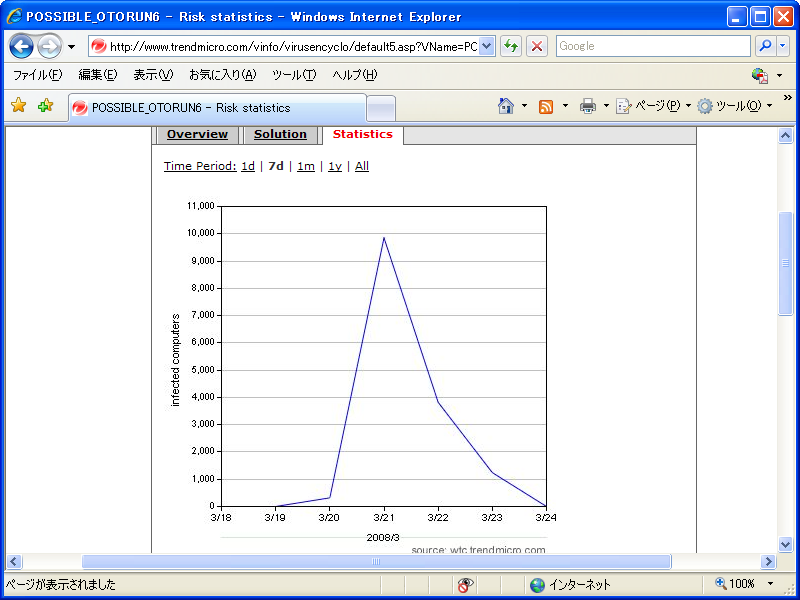
Task: Click the source: wtc.trendmicro.com text
Action: [x=478, y=549]
